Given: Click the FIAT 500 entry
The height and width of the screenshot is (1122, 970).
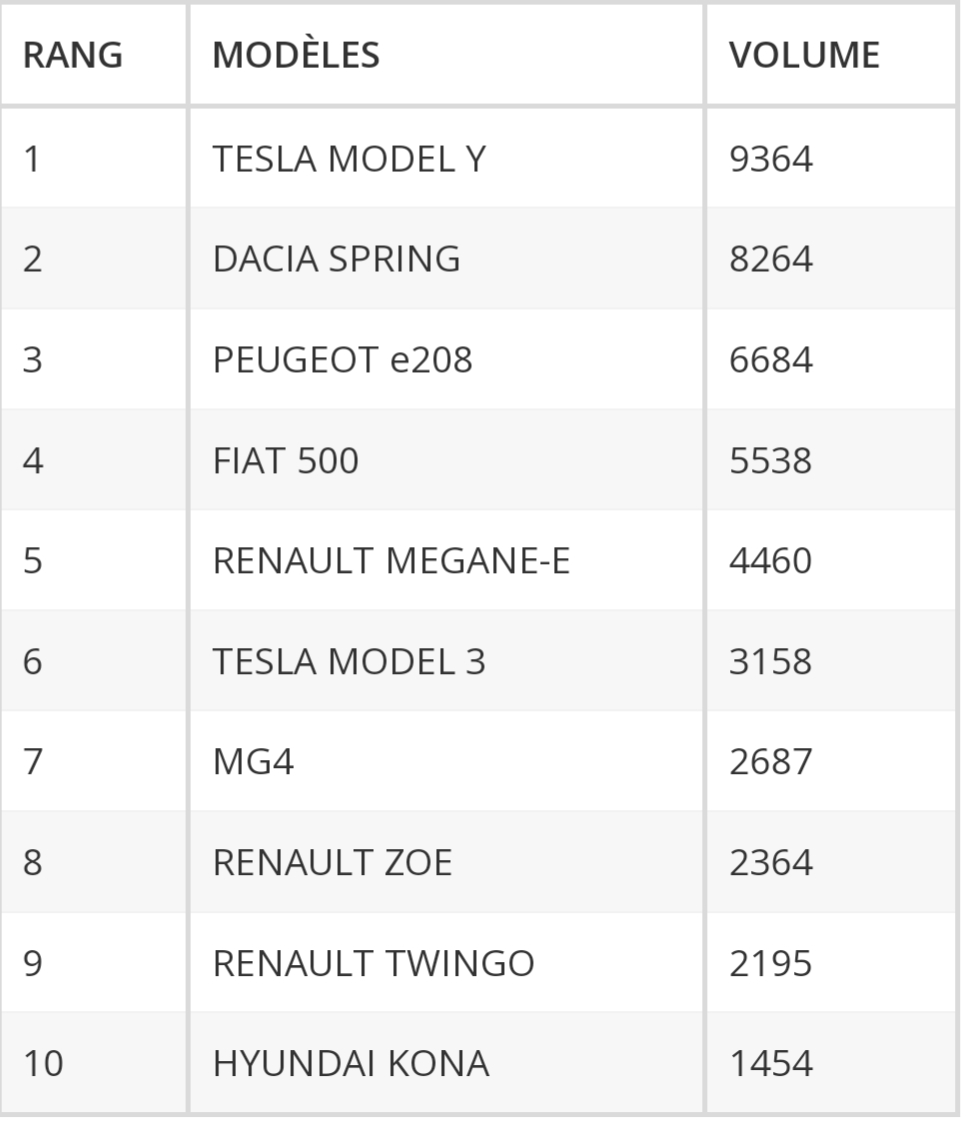Looking at the screenshot, I should click(x=285, y=460).
